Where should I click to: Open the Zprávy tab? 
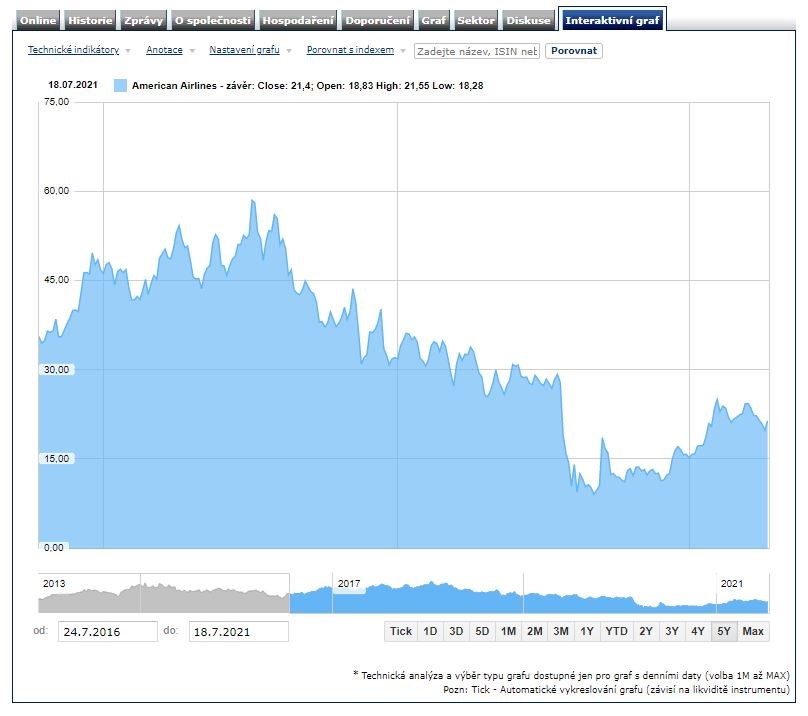[142, 20]
